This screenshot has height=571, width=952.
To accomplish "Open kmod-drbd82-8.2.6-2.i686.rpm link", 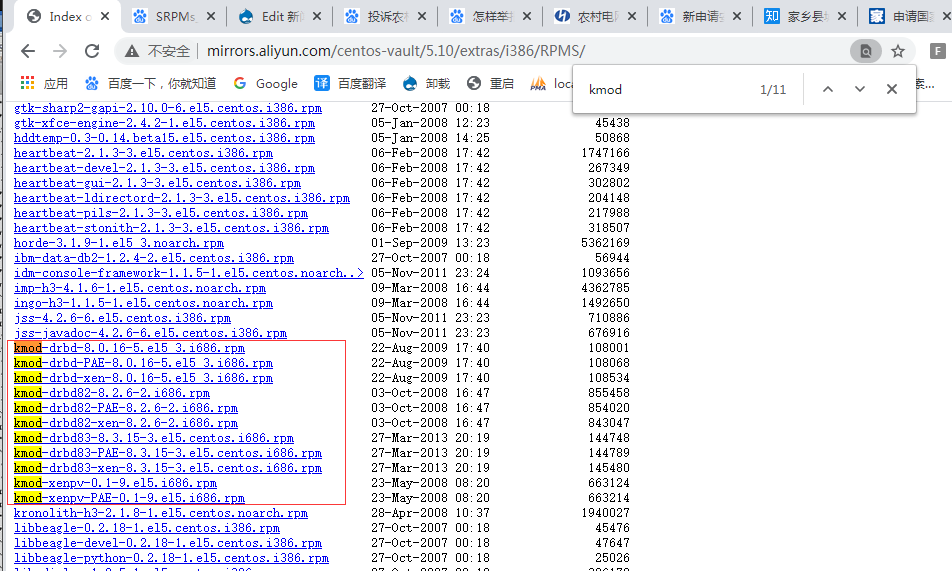I will click(112, 393).
